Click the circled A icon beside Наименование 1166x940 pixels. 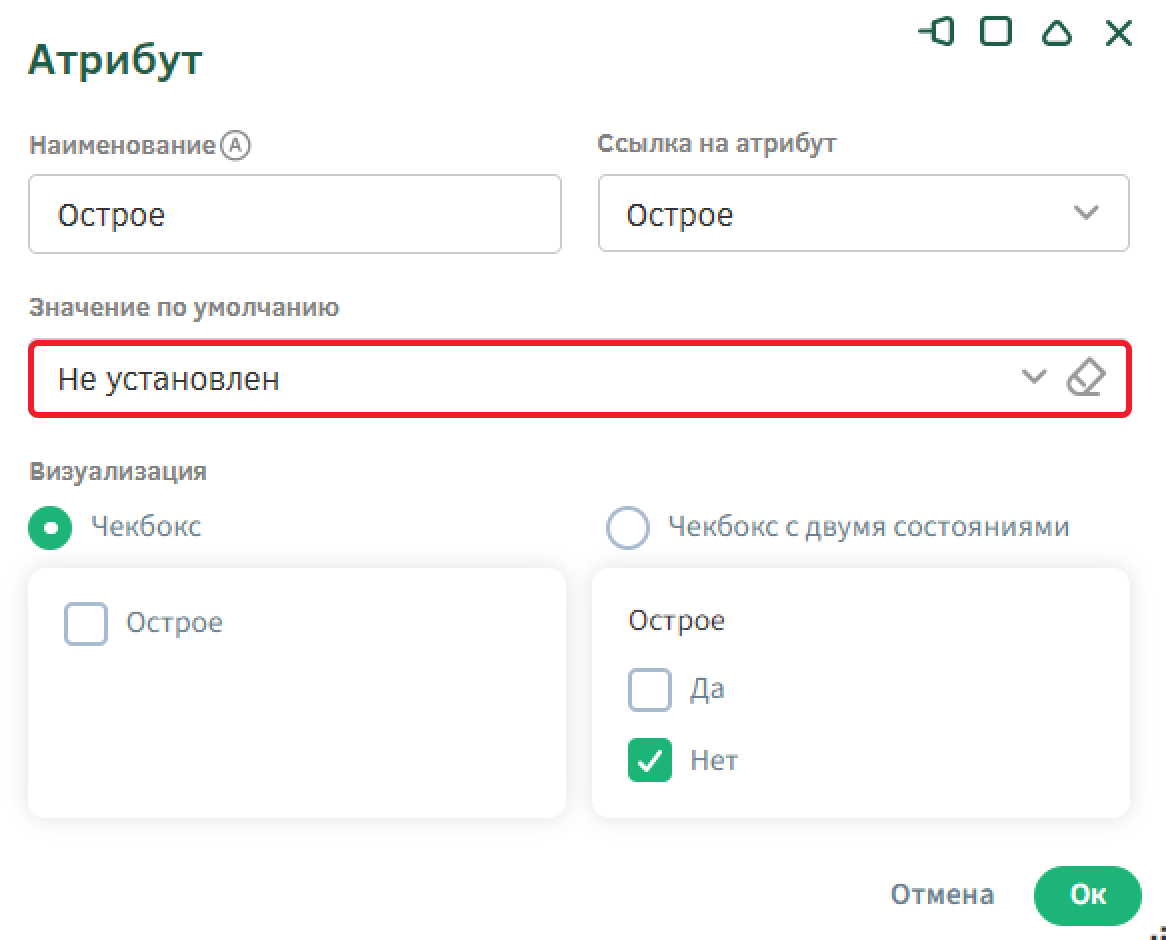tap(235, 146)
